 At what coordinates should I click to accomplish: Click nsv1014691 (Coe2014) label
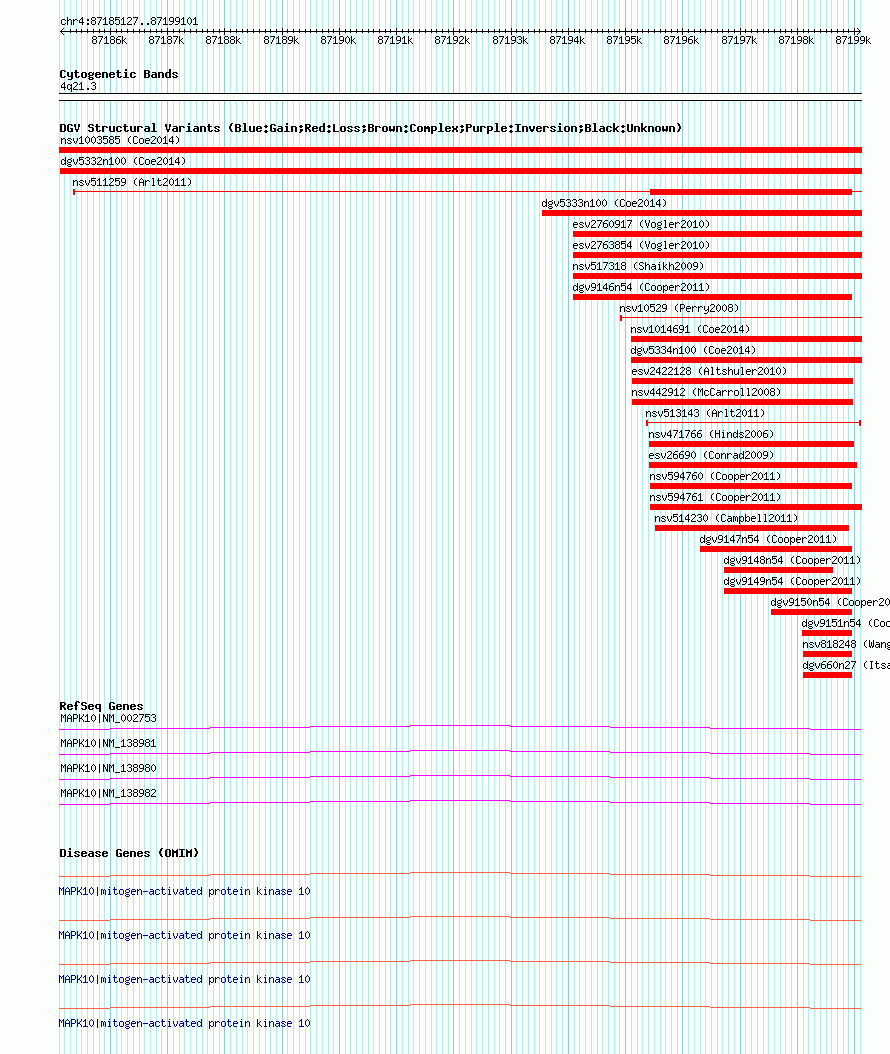coord(690,329)
